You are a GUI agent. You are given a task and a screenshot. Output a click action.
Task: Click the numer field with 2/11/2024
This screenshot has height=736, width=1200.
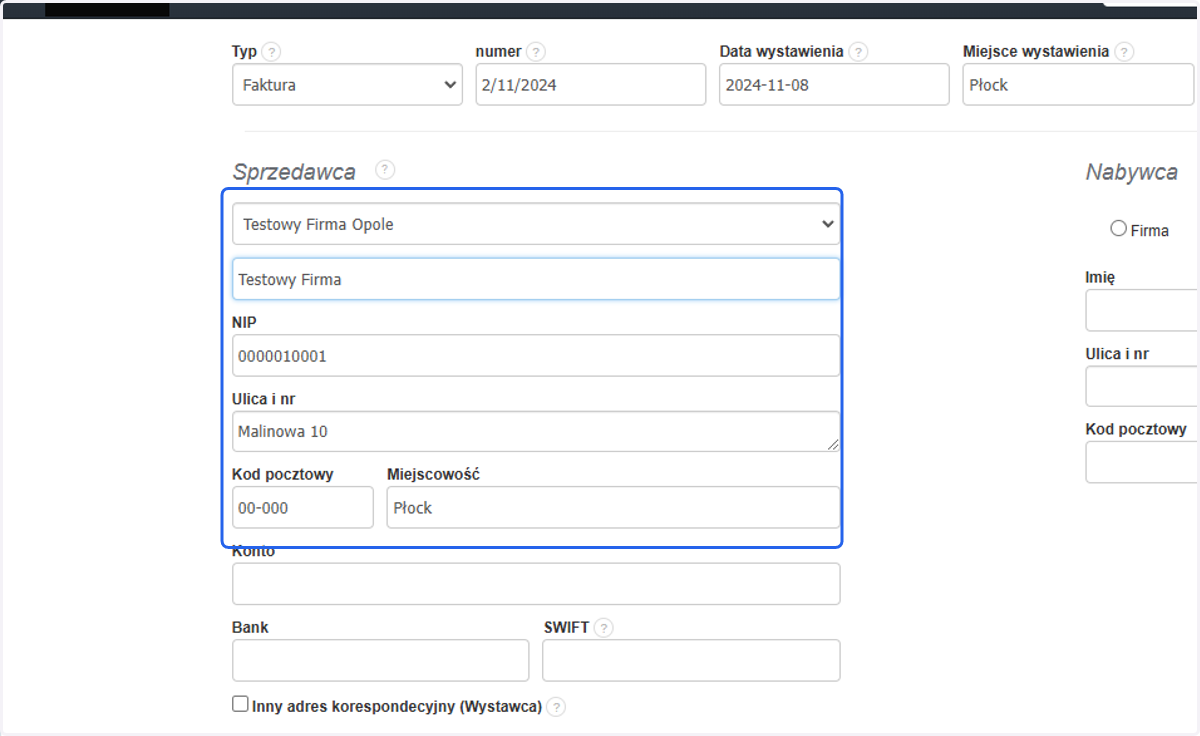590,85
